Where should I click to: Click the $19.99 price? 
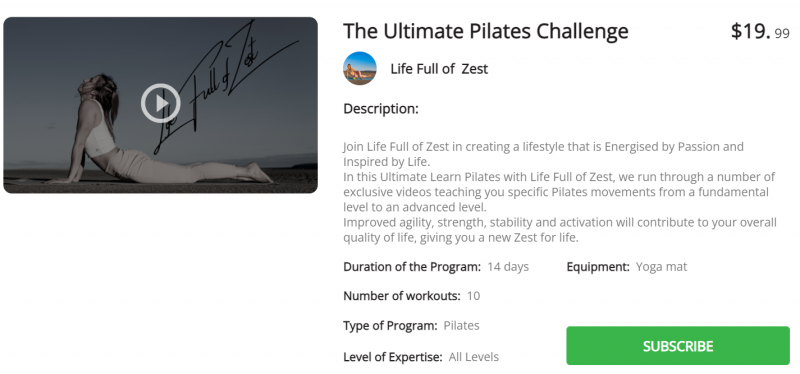(x=760, y=32)
